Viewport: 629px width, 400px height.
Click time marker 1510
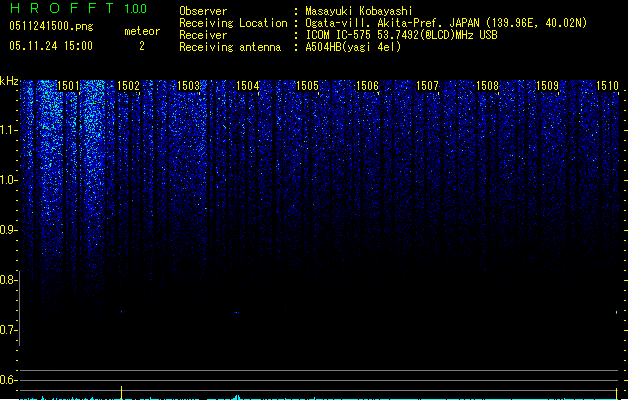pos(607,86)
